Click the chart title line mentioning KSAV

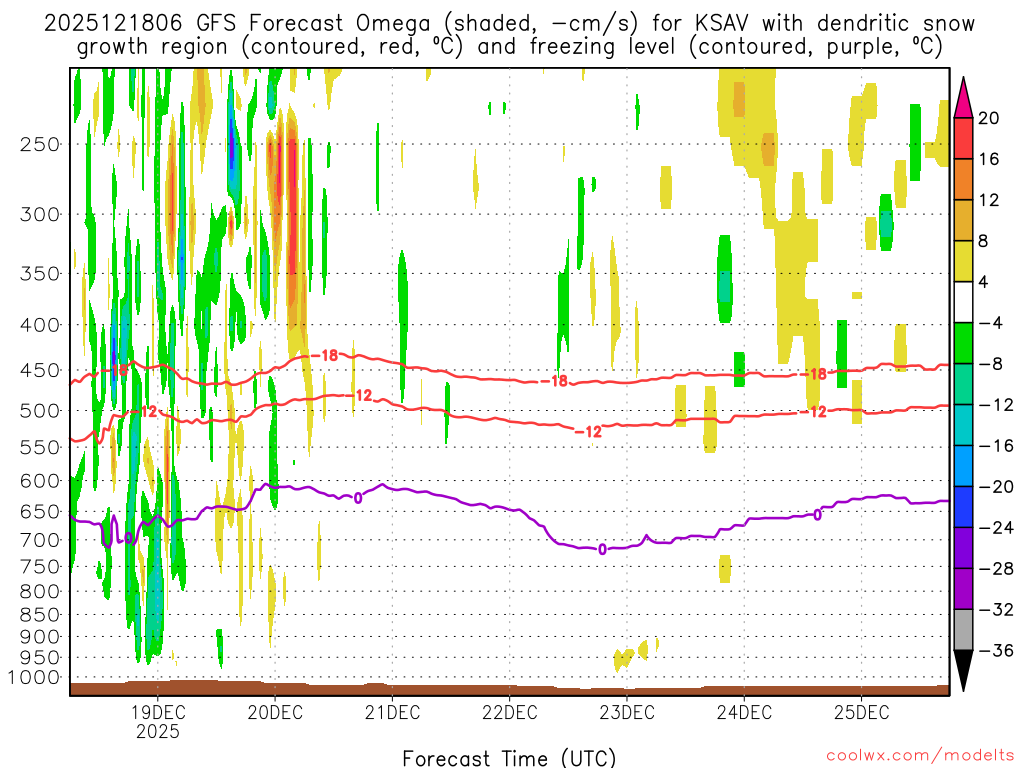tap(509, 23)
